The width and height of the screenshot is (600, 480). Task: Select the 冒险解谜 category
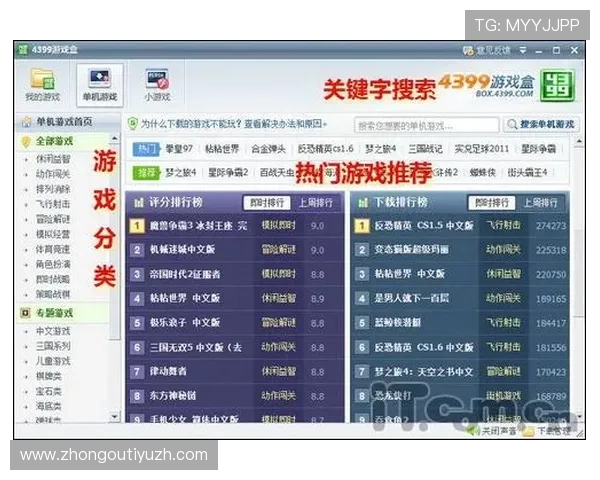click(x=53, y=219)
